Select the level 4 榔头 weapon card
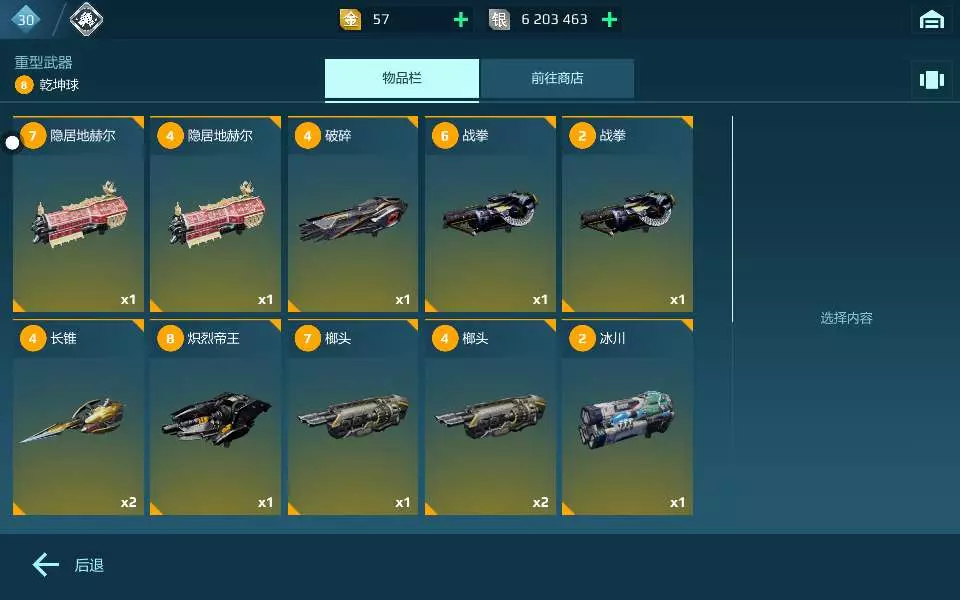 click(x=490, y=417)
